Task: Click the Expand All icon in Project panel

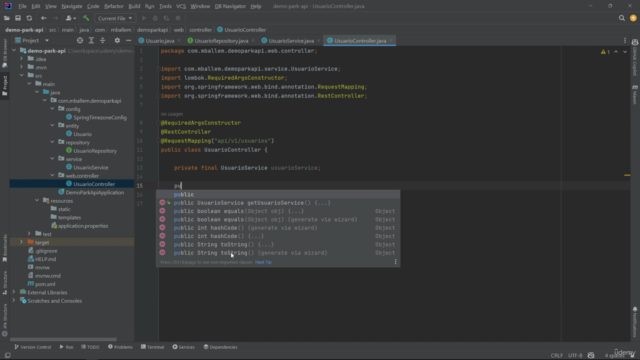Action: tap(91, 40)
